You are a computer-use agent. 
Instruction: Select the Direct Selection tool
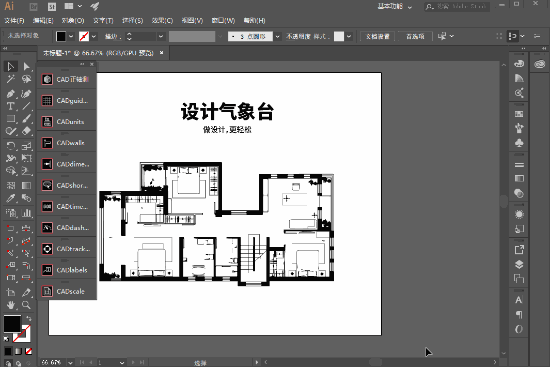click(26, 66)
